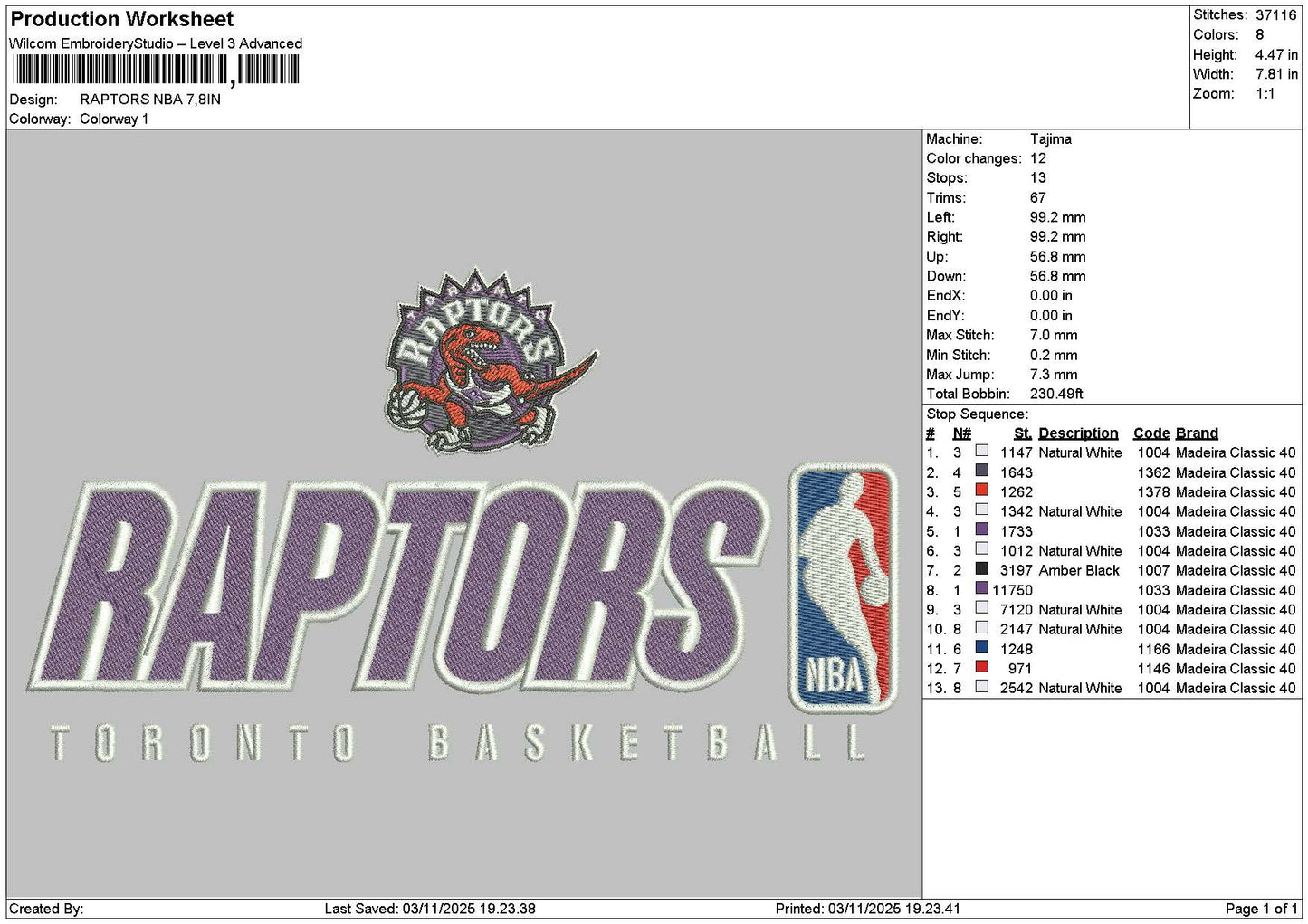The image size is (1308, 924).
Task: Click code 1166 in stop row 11
Action: (1154, 649)
